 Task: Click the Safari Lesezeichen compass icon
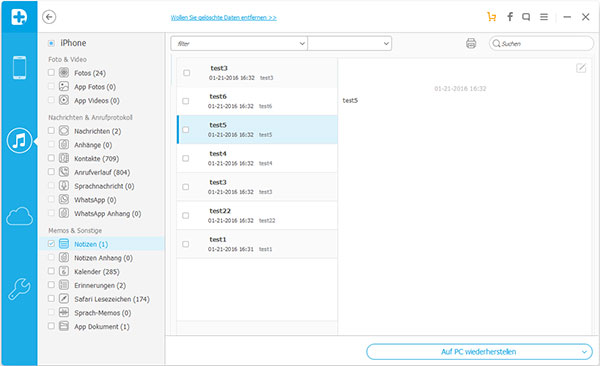click(x=64, y=299)
